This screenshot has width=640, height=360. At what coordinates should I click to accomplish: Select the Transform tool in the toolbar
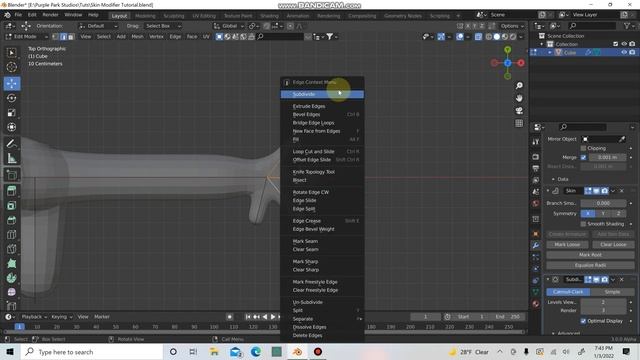pos(12,127)
